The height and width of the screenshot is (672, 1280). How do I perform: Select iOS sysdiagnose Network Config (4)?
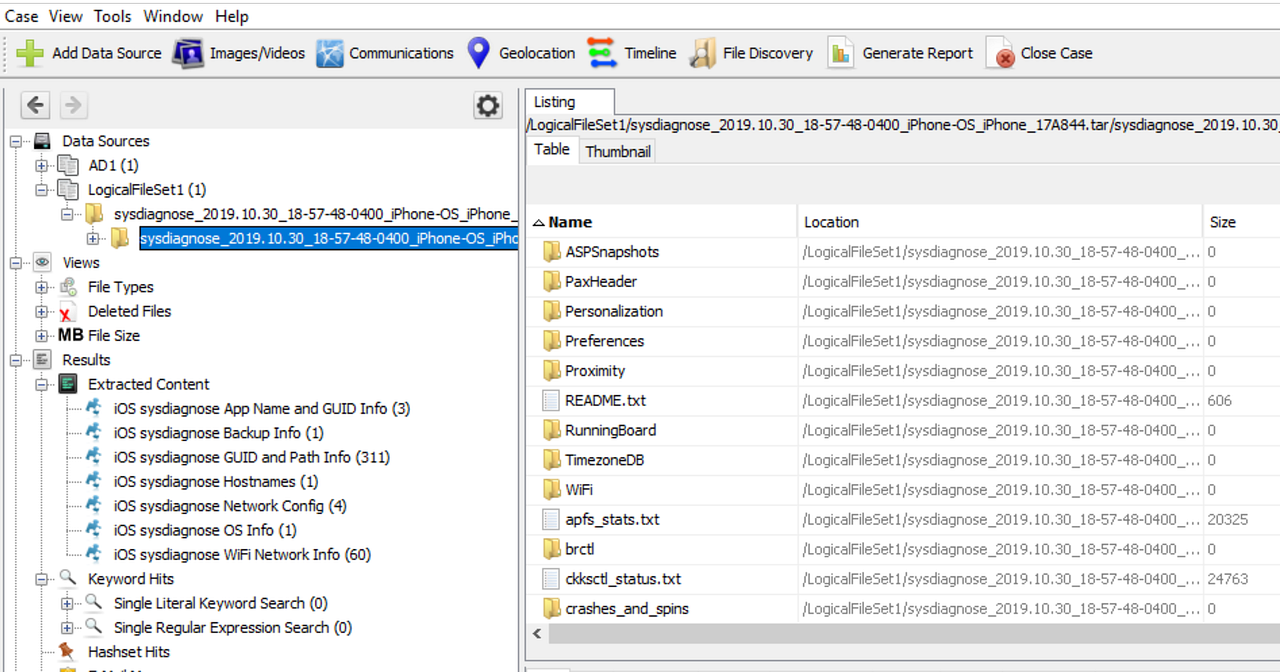230,506
